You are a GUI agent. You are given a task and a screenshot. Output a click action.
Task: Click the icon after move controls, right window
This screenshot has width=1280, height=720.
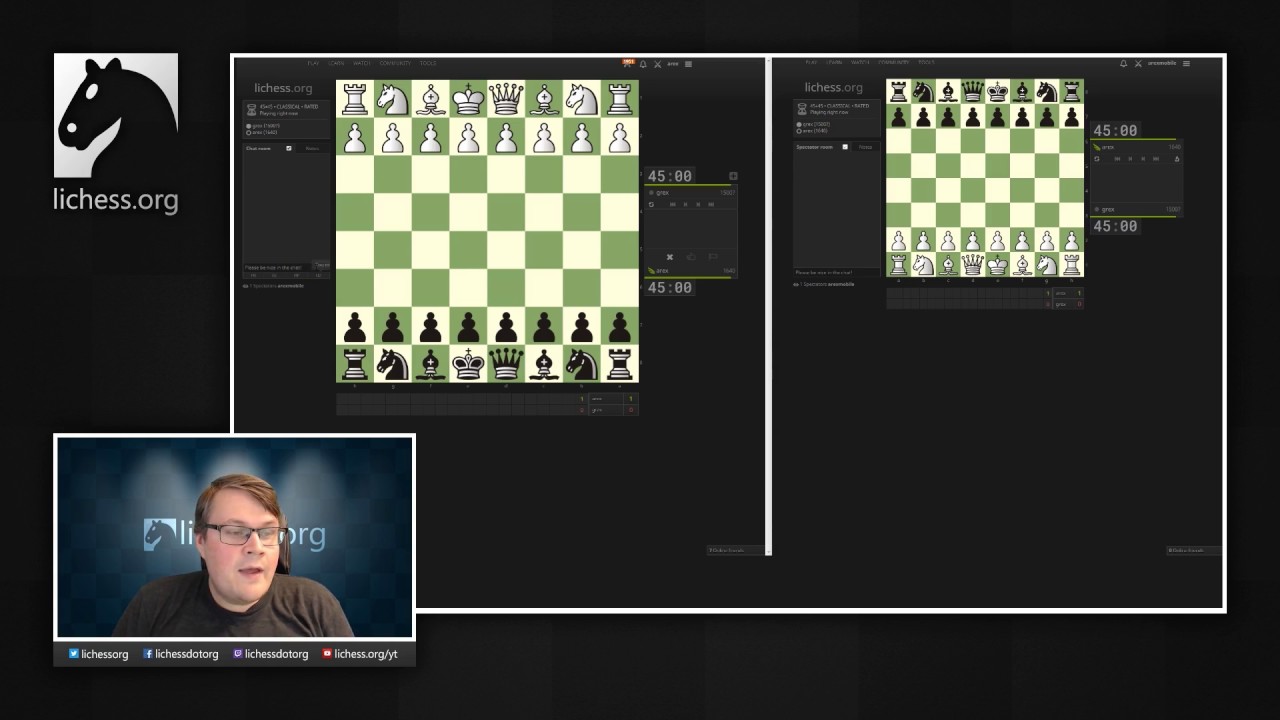1177,158
